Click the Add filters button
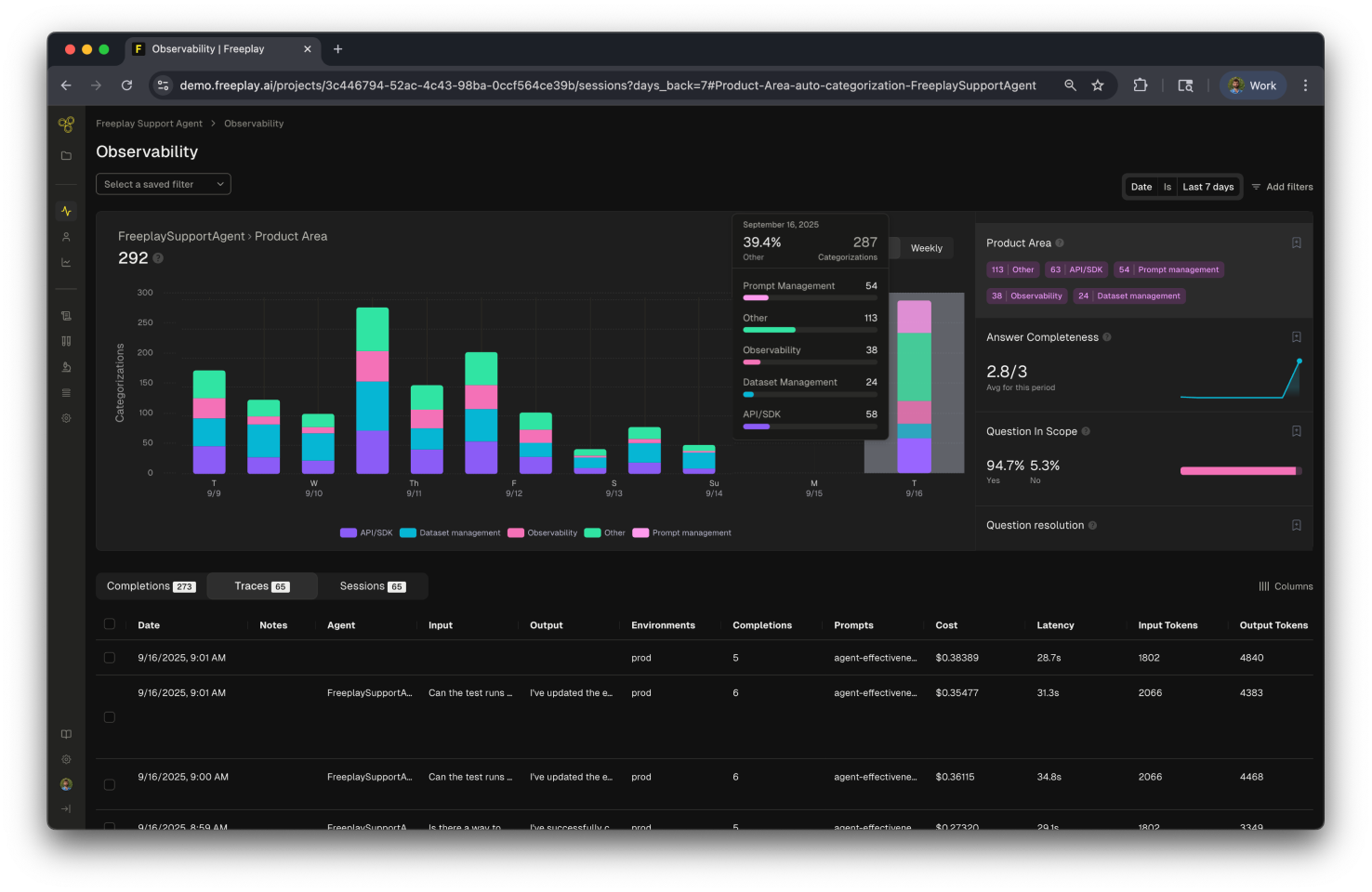 1282,187
